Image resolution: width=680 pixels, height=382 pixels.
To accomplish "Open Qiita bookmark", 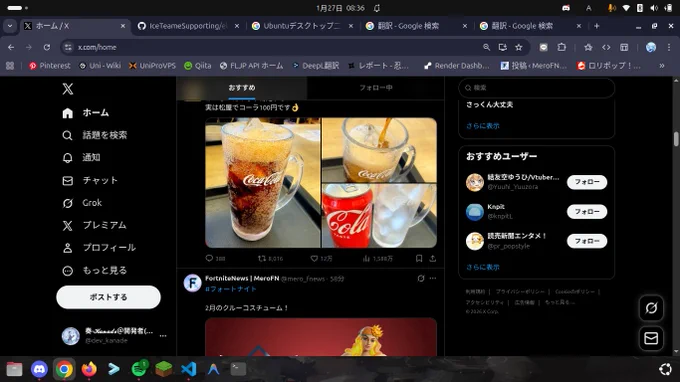I will pos(198,66).
